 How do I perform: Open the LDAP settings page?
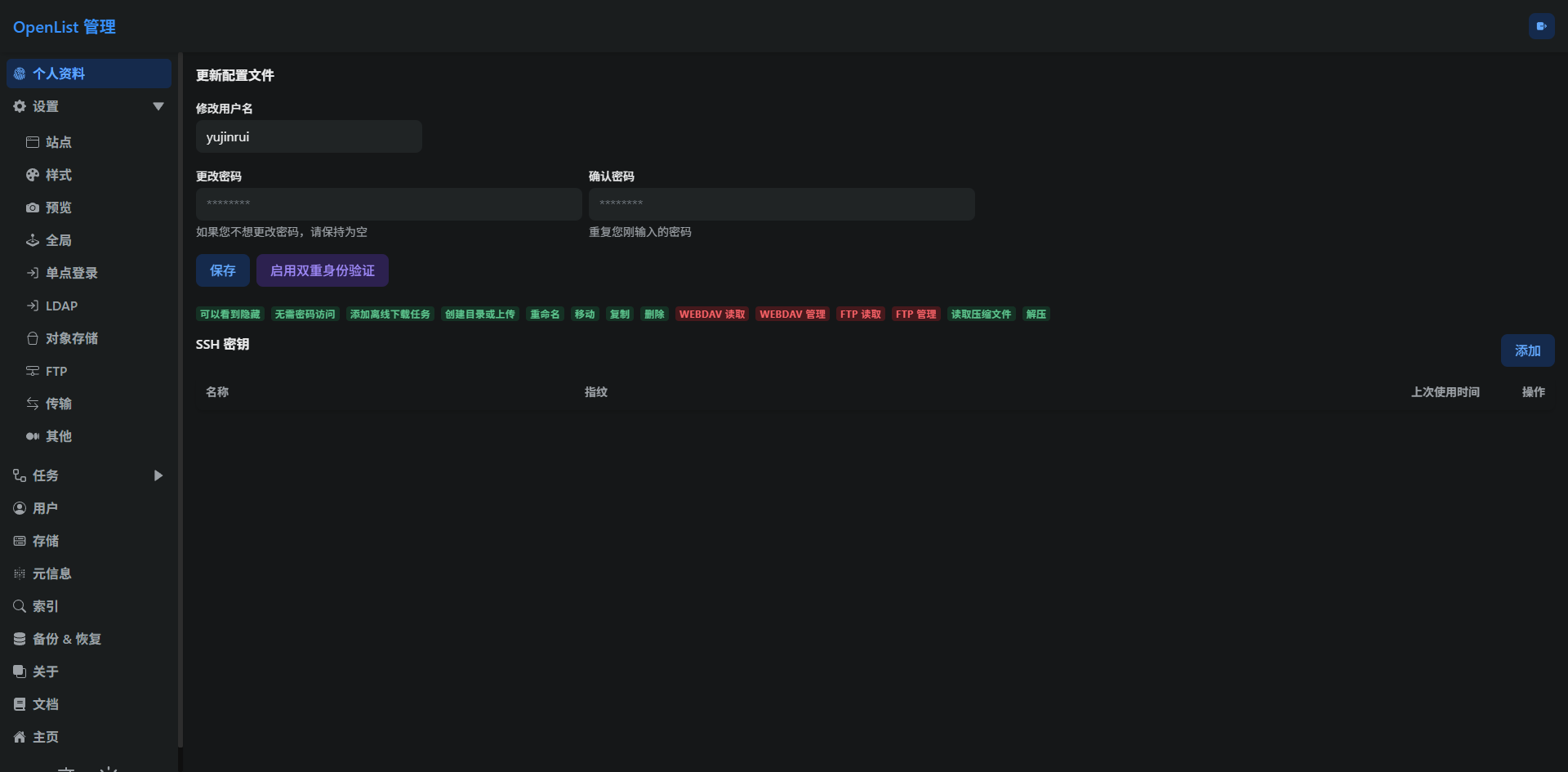(61, 306)
